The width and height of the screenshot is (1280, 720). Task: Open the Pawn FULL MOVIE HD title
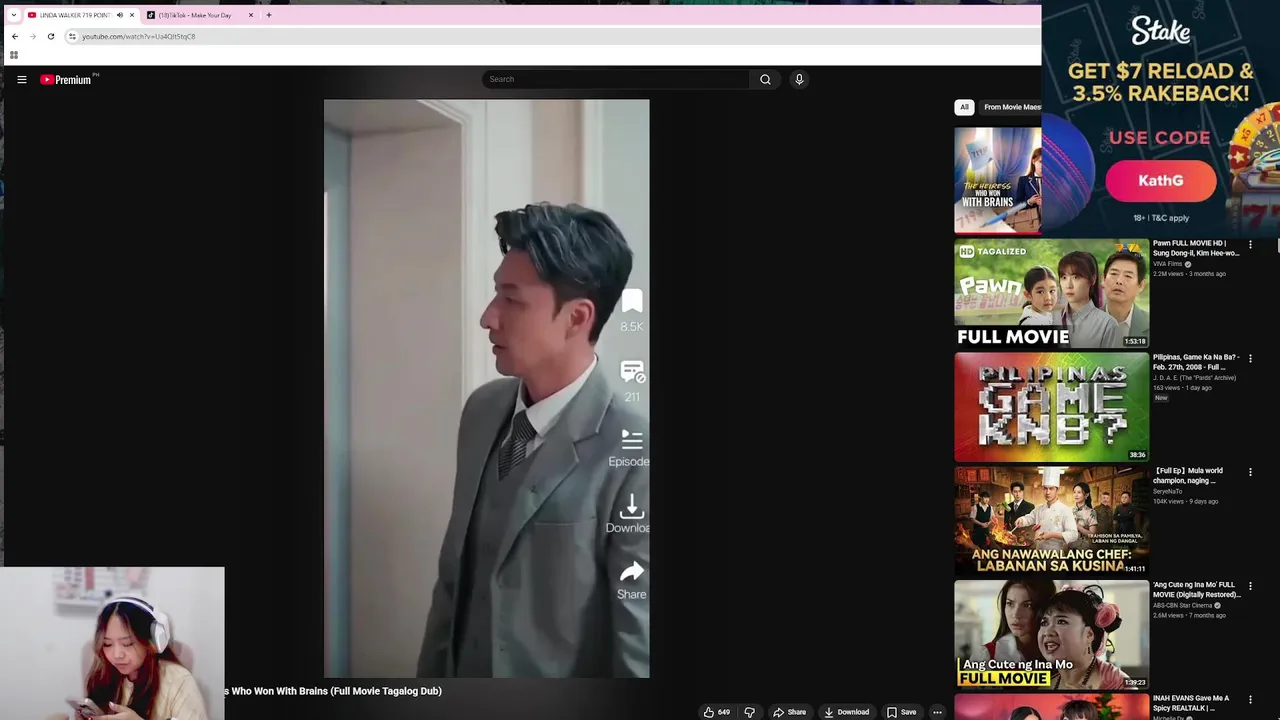coord(1196,248)
